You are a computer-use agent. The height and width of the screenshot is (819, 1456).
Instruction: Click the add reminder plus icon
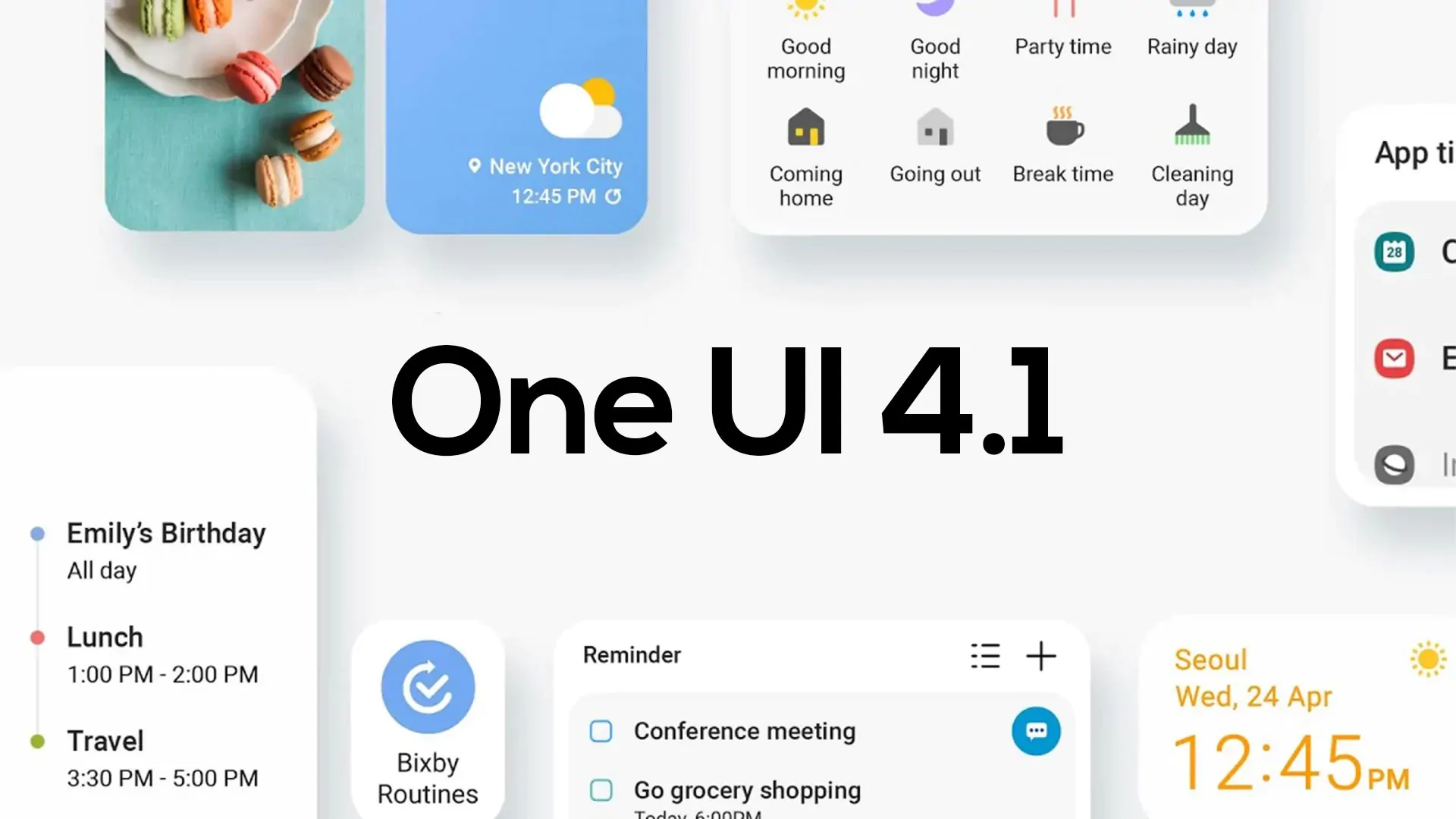pyautogui.click(x=1041, y=656)
